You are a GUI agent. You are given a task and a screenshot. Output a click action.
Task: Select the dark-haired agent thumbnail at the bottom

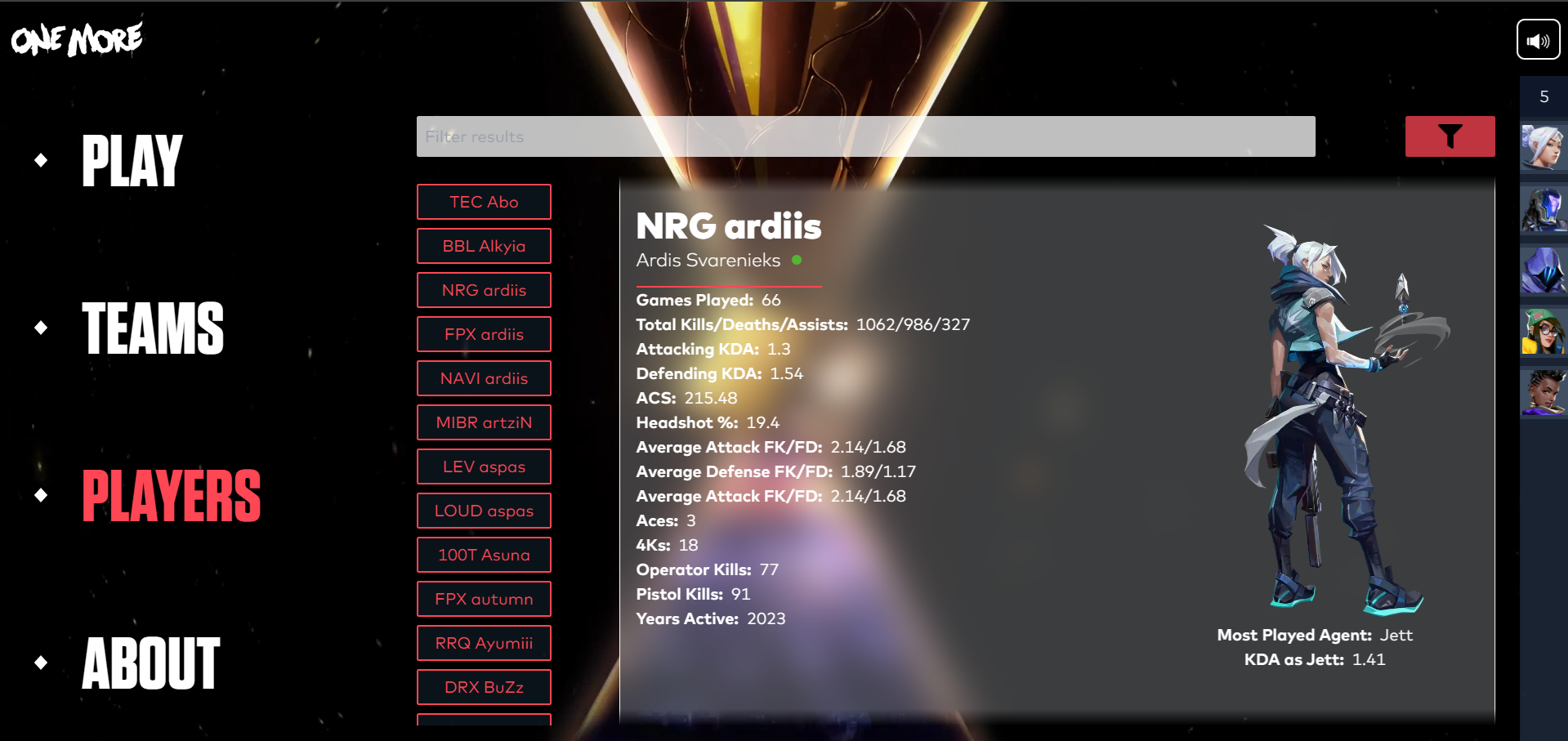[1543, 393]
